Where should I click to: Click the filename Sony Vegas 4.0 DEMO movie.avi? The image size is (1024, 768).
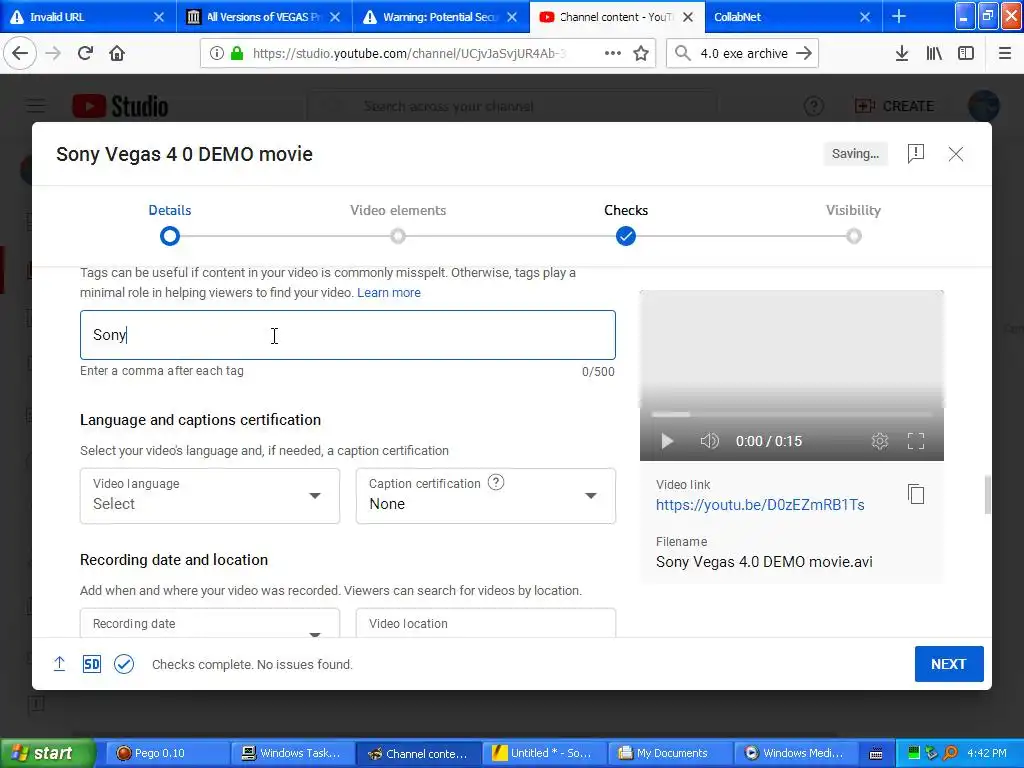point(764,562)
